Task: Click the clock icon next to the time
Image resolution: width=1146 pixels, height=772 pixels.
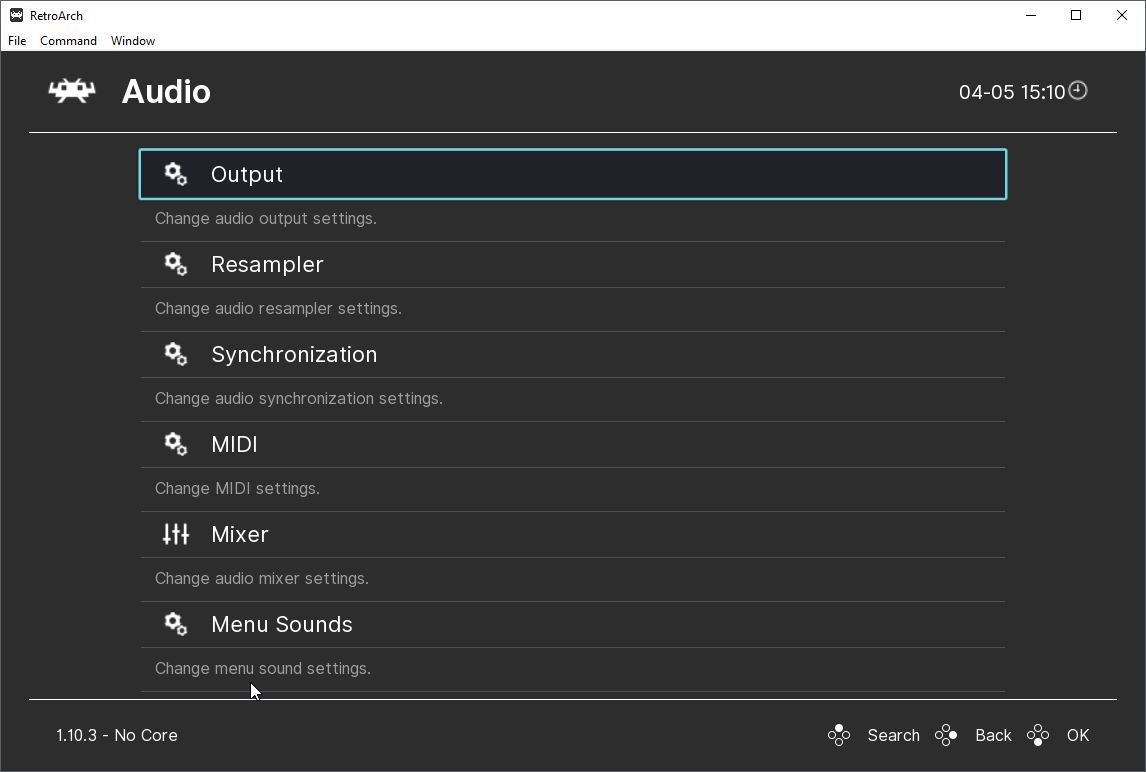Action: point(1078,91)
